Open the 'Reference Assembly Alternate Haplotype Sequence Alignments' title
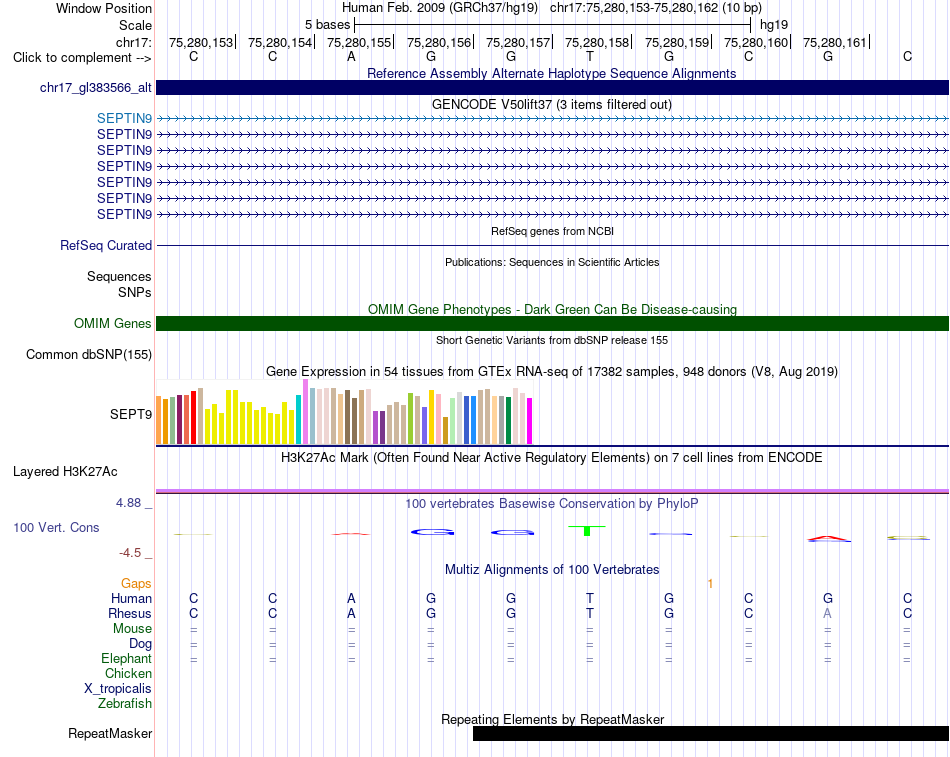The height and width of the screenshot is (757, 950). point(551,73)
